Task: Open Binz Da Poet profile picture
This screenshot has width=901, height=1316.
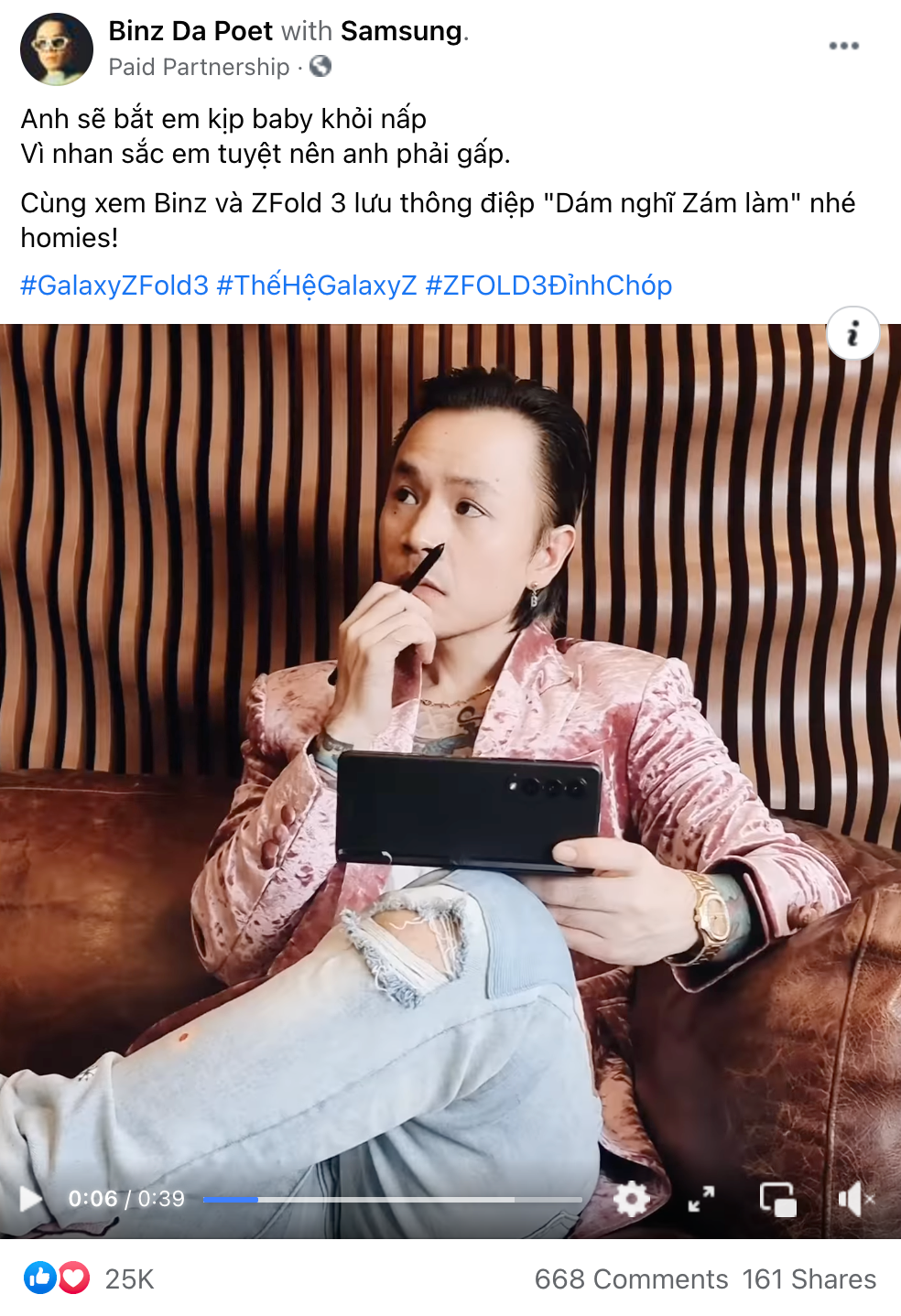Action: coord(57,49)
